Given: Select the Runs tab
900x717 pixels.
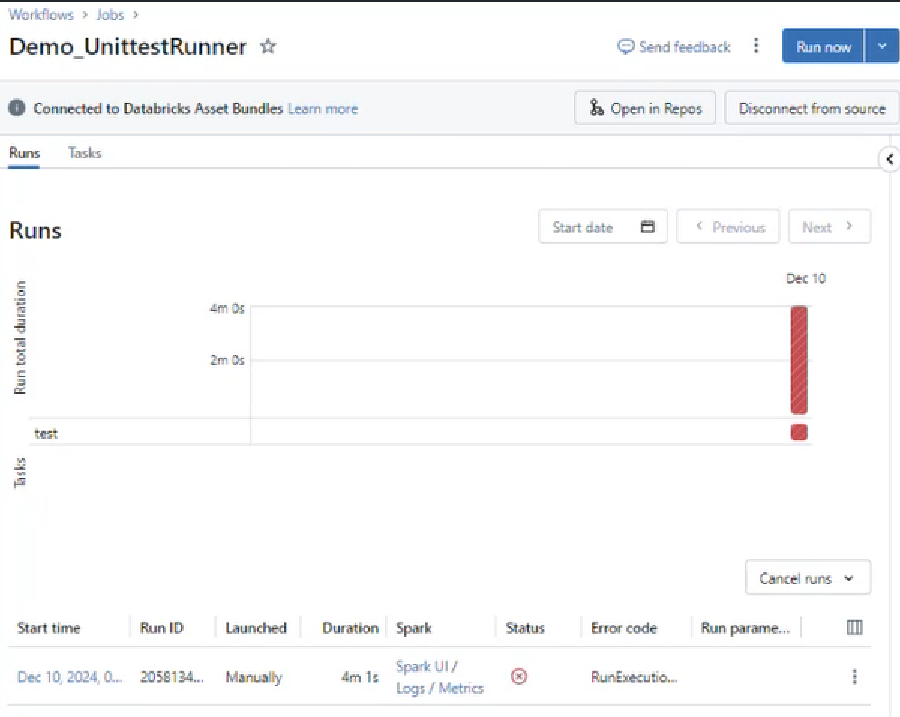Looking at the screenshot, I should click(24, 153).
